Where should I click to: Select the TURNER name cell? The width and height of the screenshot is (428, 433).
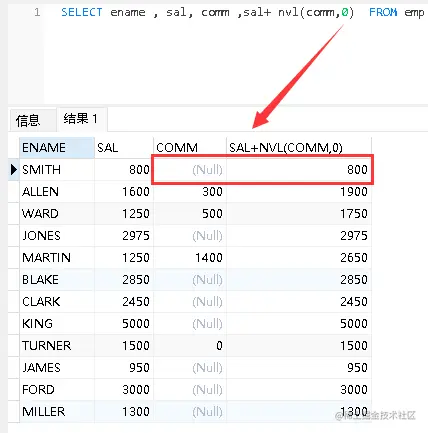(x=57, y=346)
